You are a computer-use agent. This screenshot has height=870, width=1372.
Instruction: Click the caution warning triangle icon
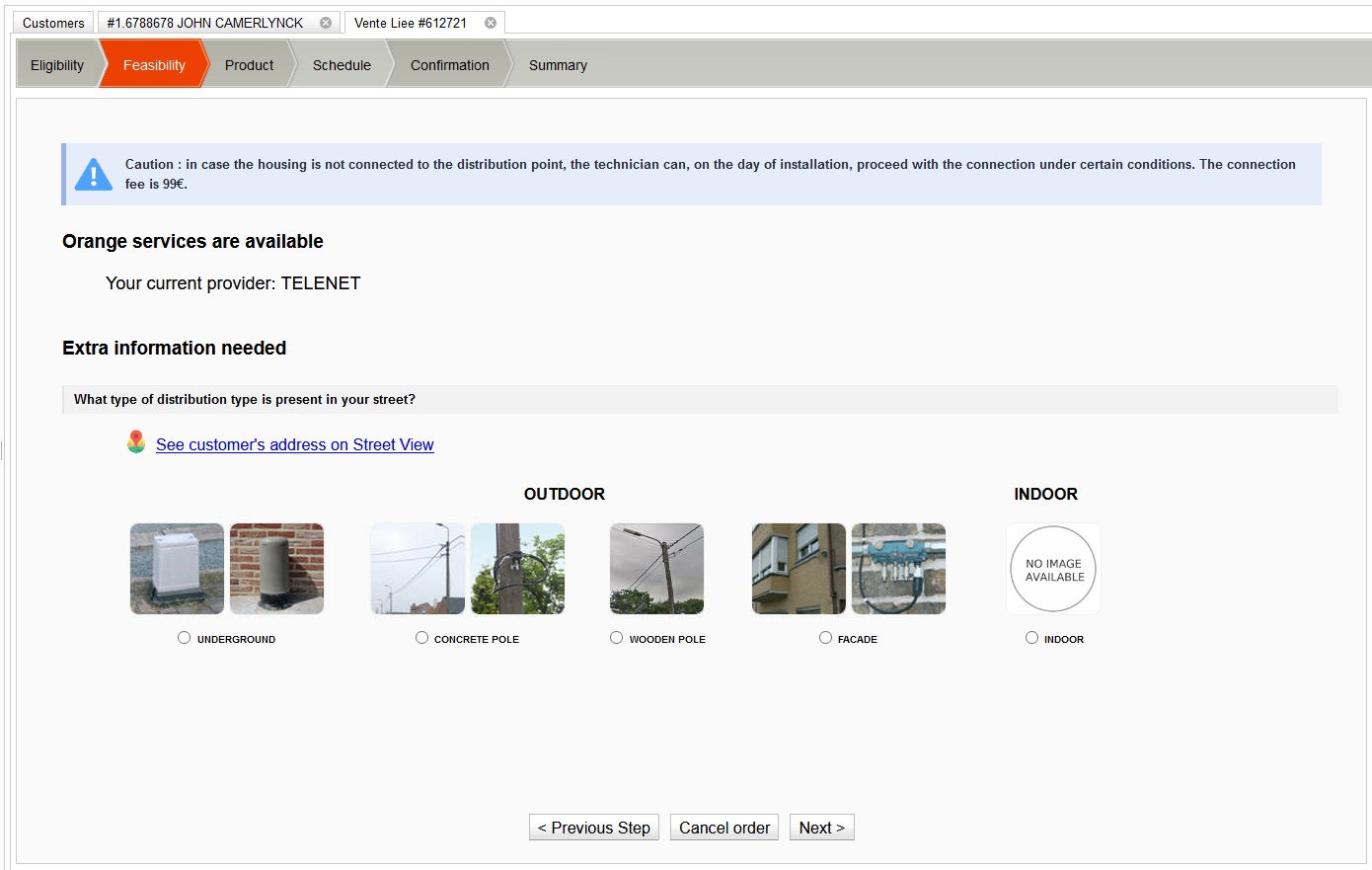click(x=94, y=175)
